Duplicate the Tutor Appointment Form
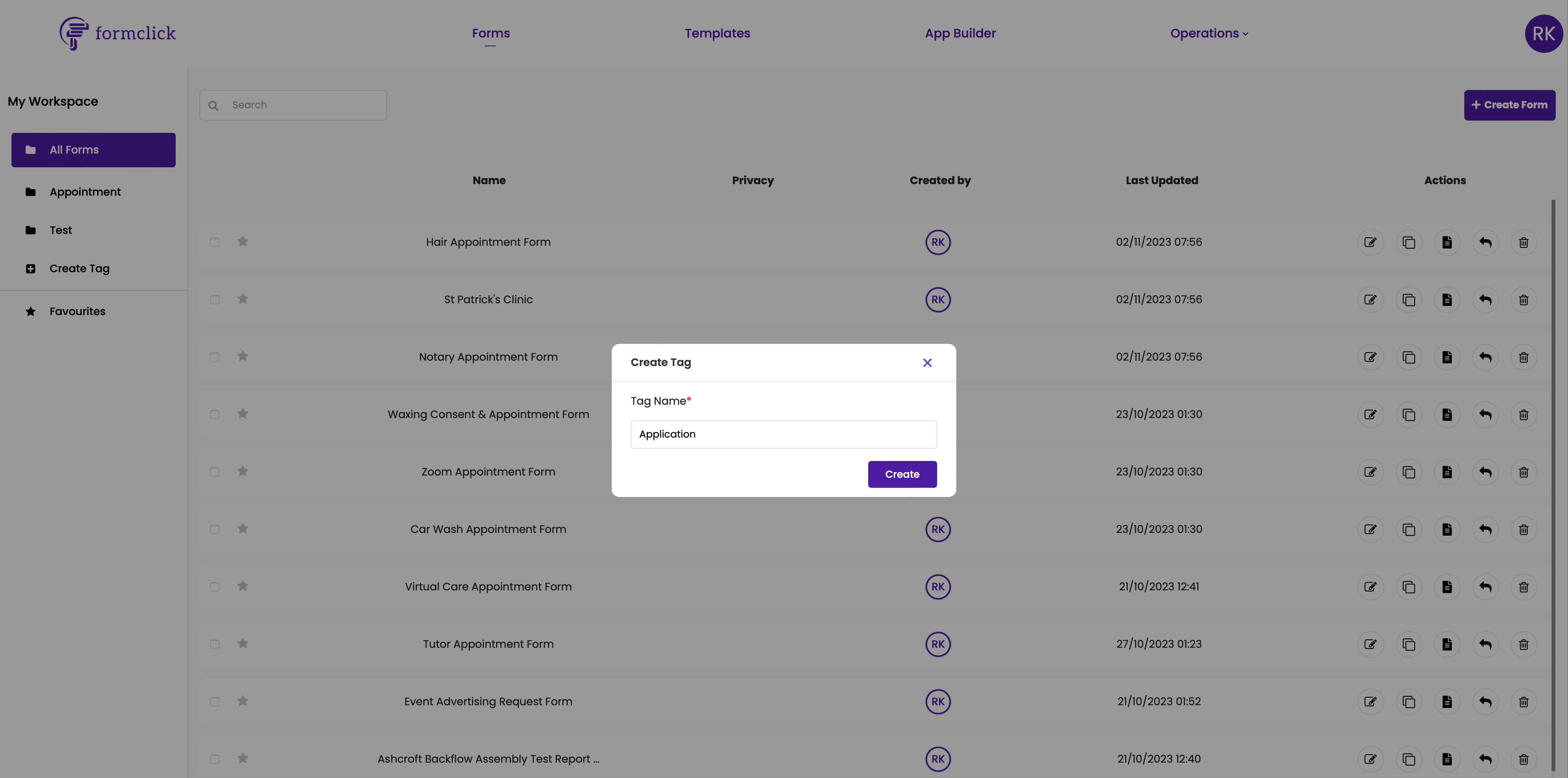The height and width of the screenshot is (778, 1568). [x=1408, y=644]
